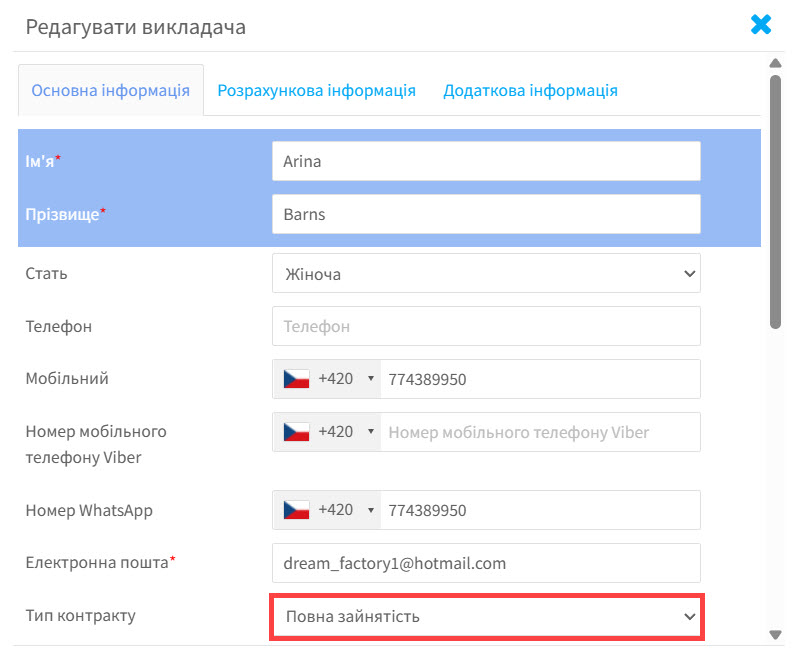797x652 pixels.
Task: Open the Стать dropdown
Action: point(485,273)
